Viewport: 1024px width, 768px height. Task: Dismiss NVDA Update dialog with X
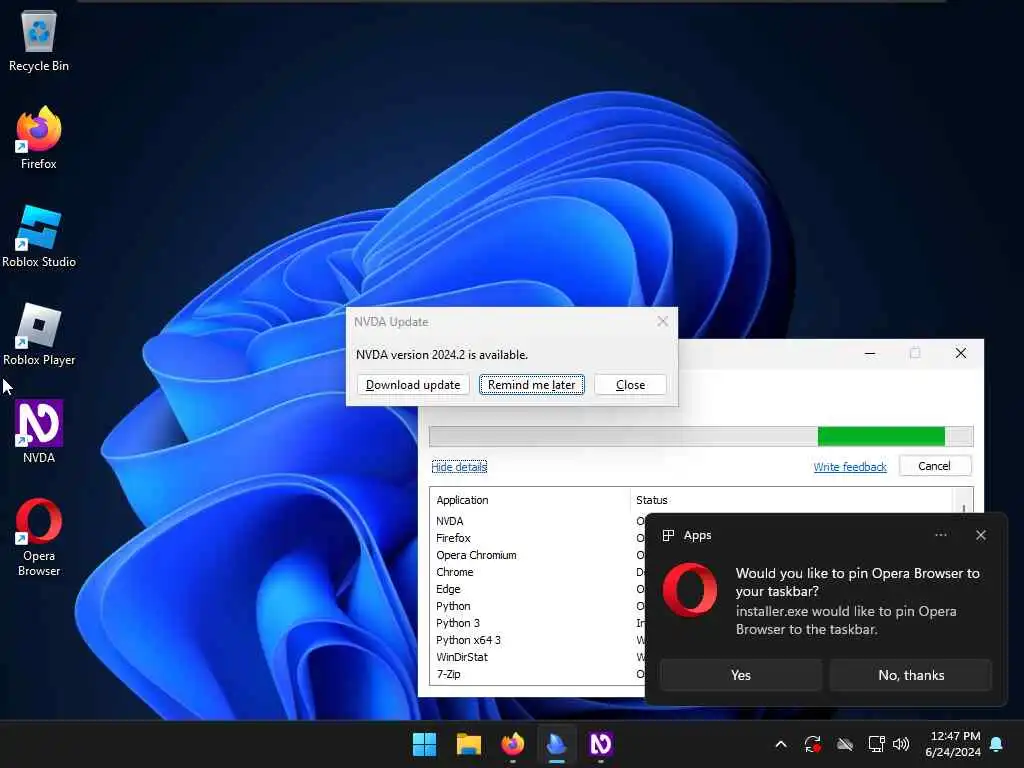point(662,321)
